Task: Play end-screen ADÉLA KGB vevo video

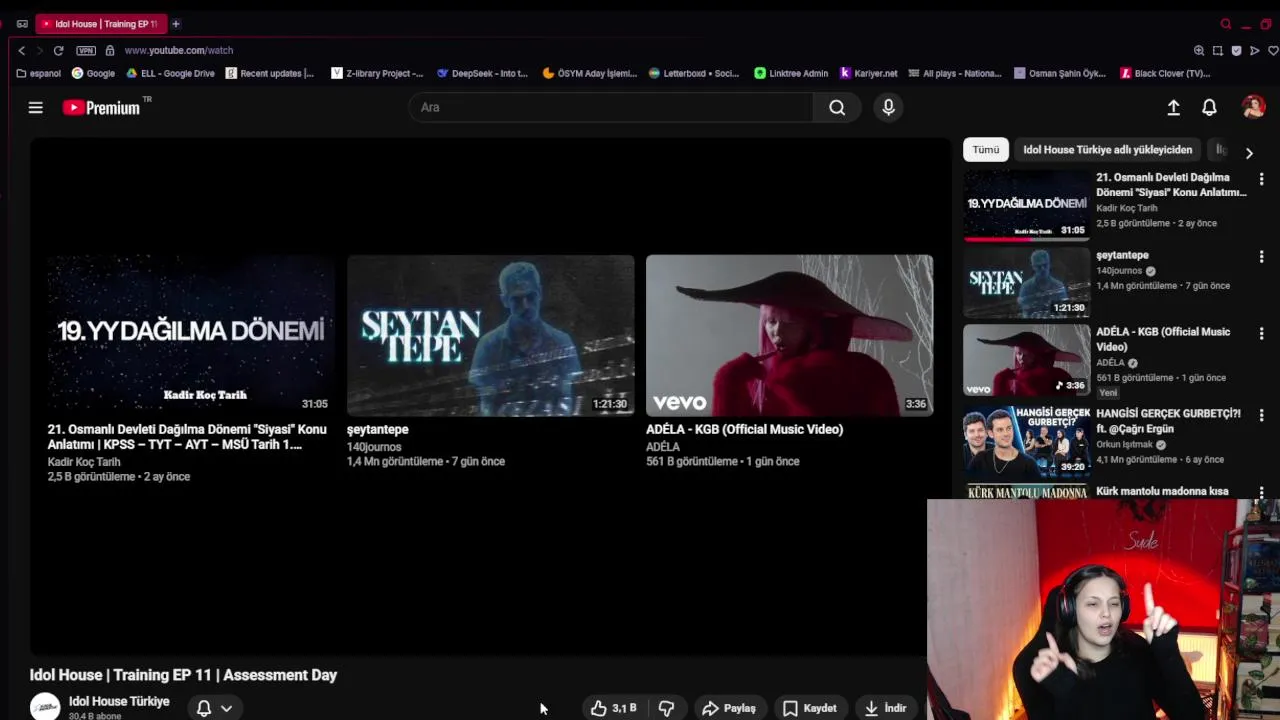Action: point(789,335)
